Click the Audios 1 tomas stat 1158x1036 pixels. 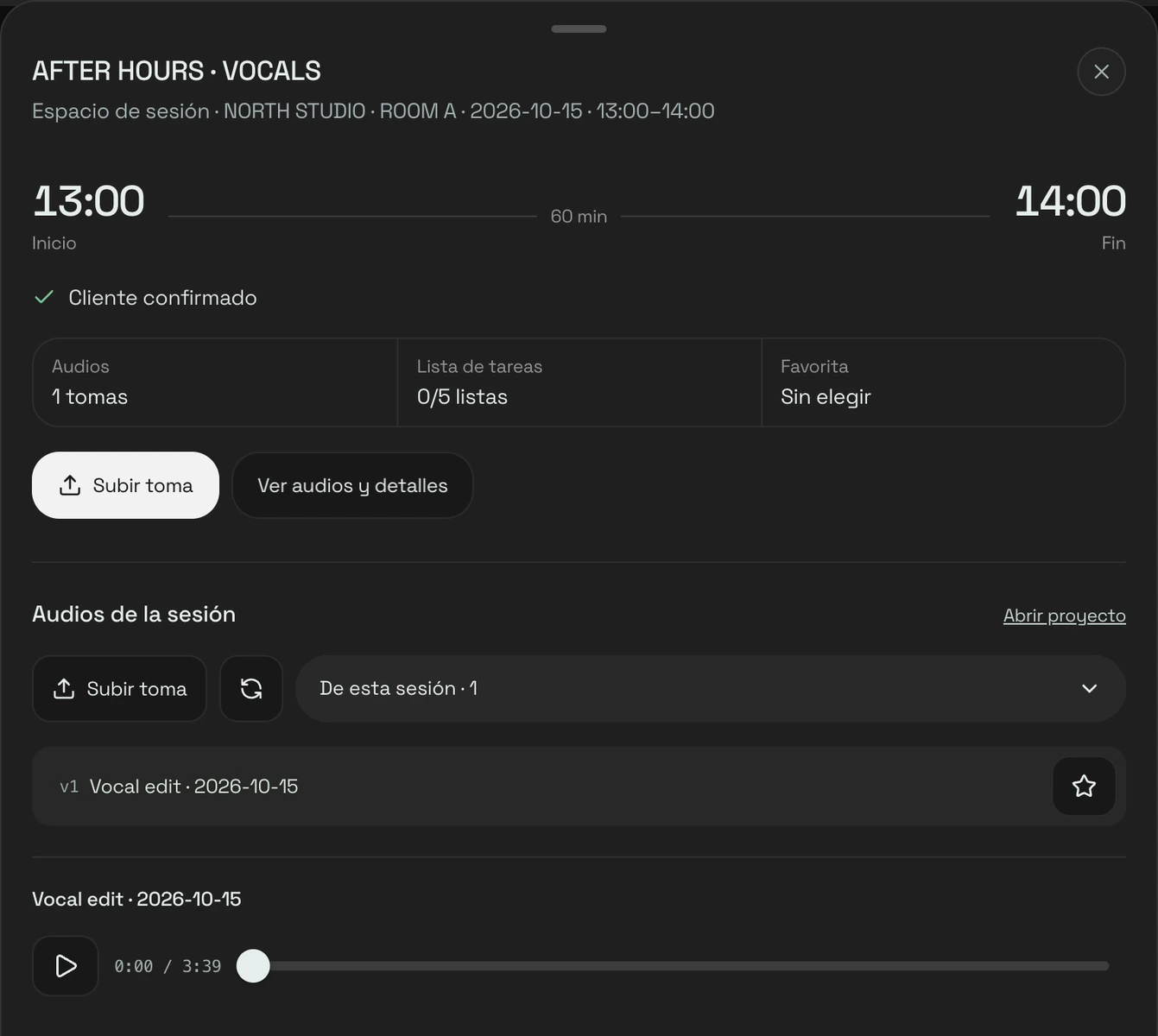pyautogui.click(x=214, y=382)
